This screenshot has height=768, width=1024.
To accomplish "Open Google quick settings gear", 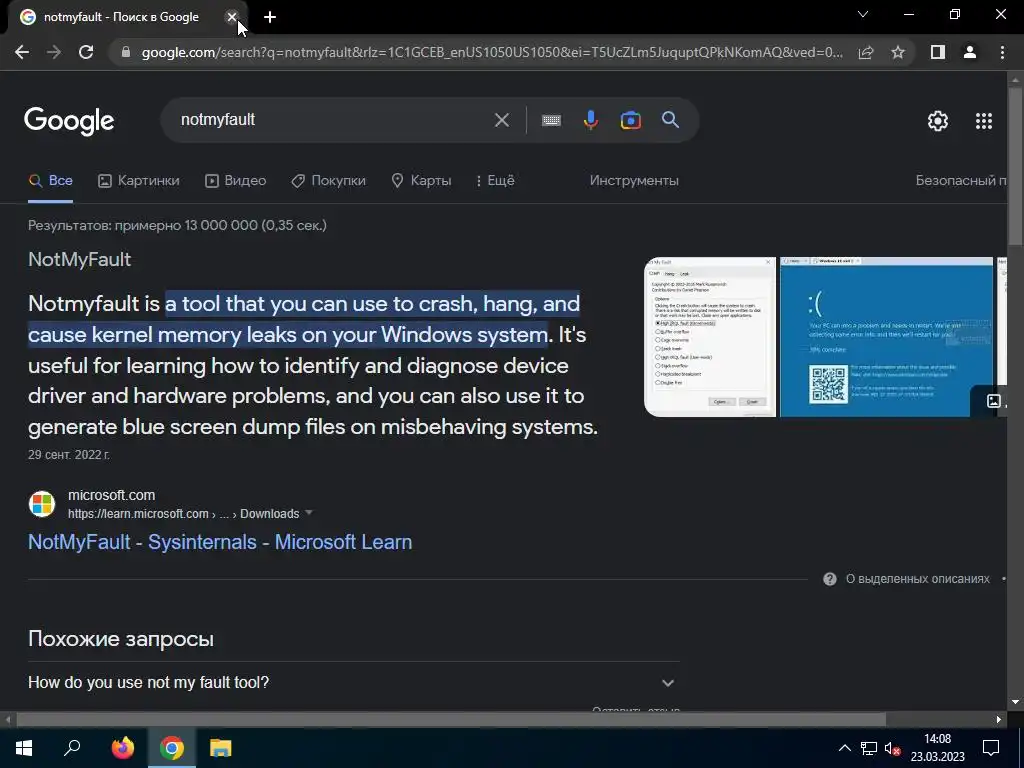I will (938, 121).
